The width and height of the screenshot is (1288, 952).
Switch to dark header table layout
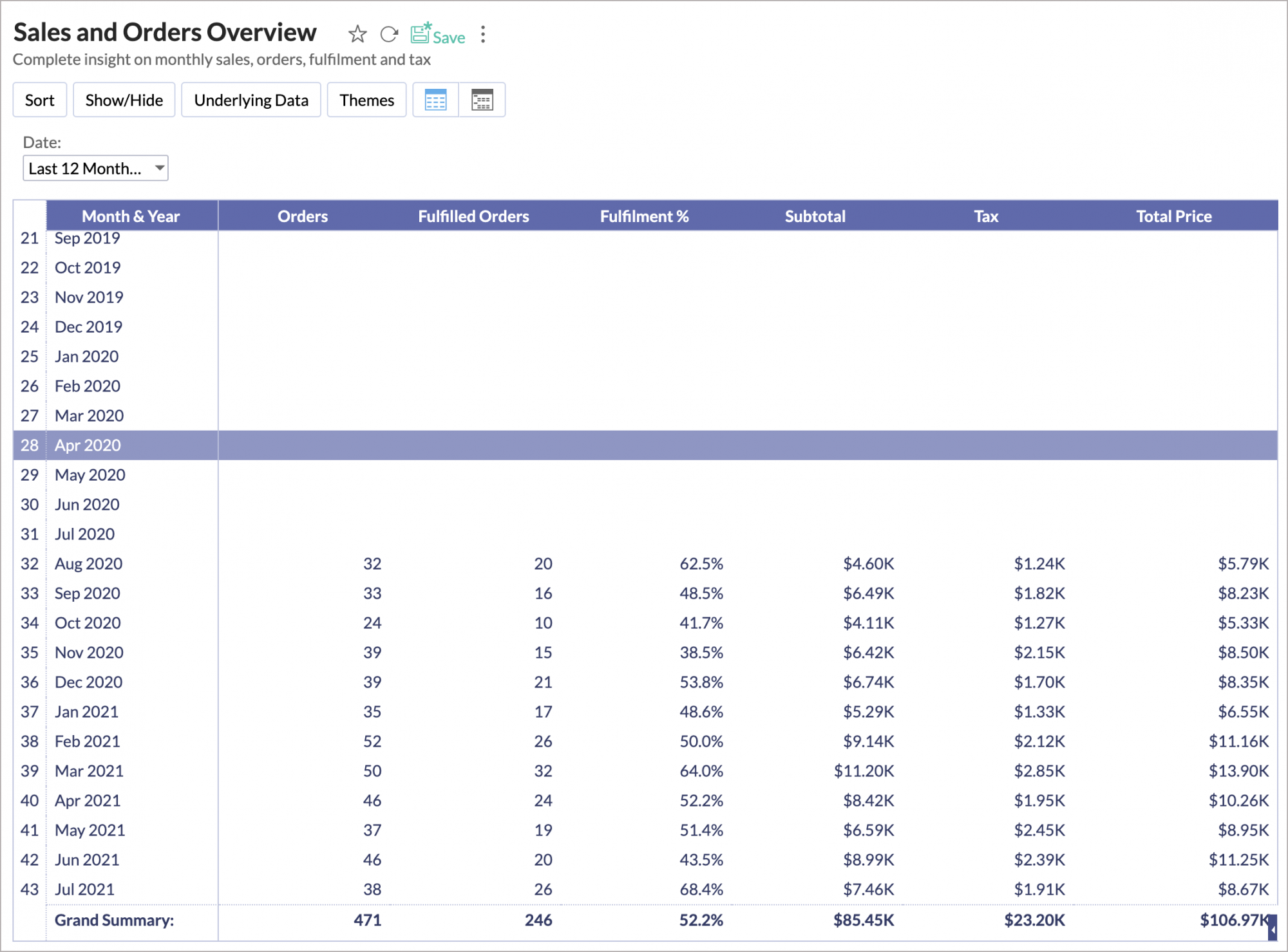tap(482, 100)
